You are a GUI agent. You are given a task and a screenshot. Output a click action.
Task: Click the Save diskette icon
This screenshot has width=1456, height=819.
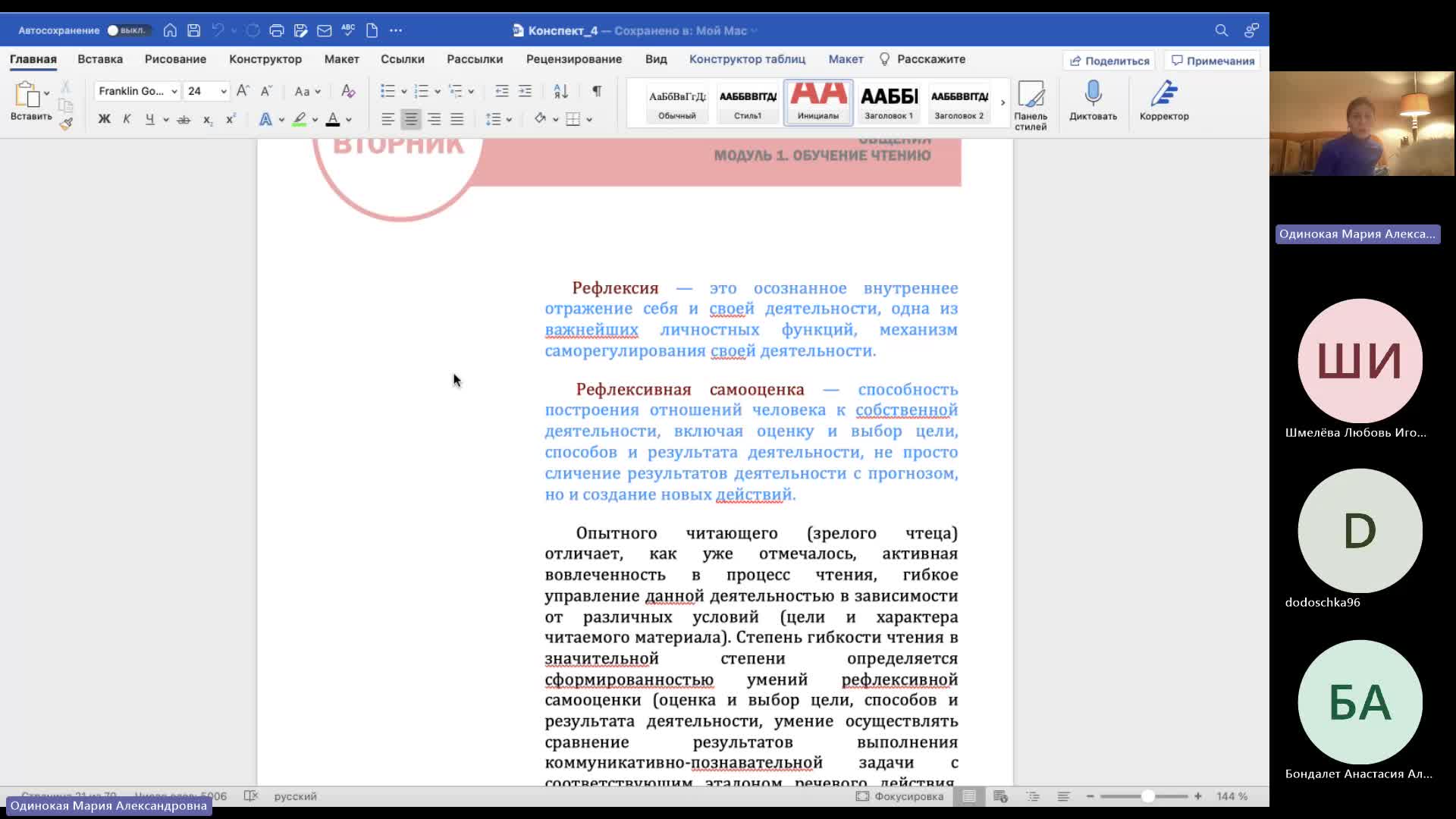(194, 30)
